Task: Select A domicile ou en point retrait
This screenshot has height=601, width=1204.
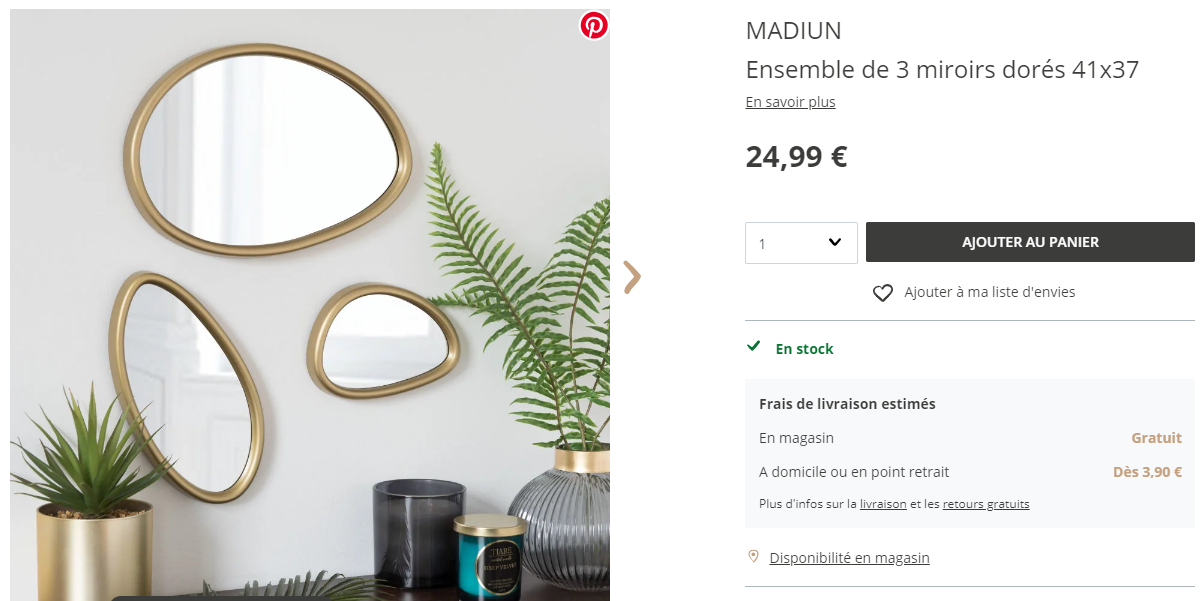Action: tap(854, 472)
